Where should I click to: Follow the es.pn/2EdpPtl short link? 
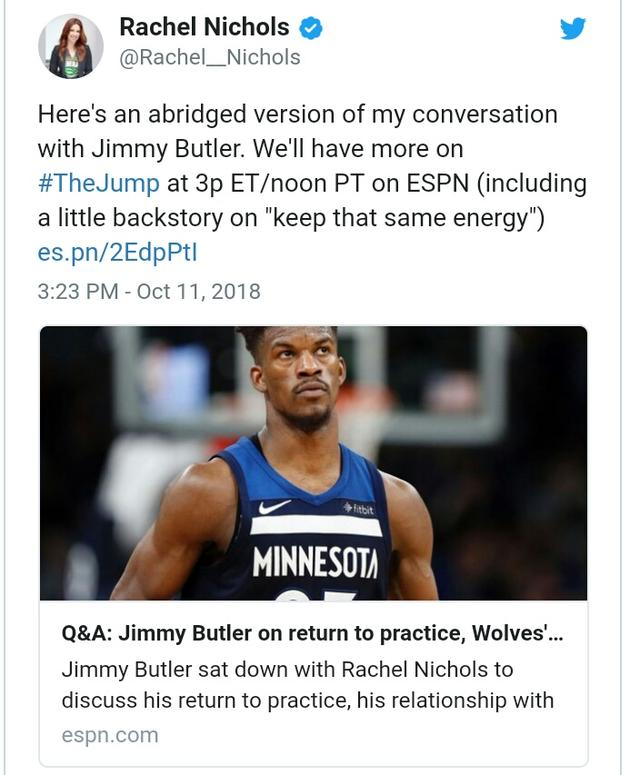point(117,252)
